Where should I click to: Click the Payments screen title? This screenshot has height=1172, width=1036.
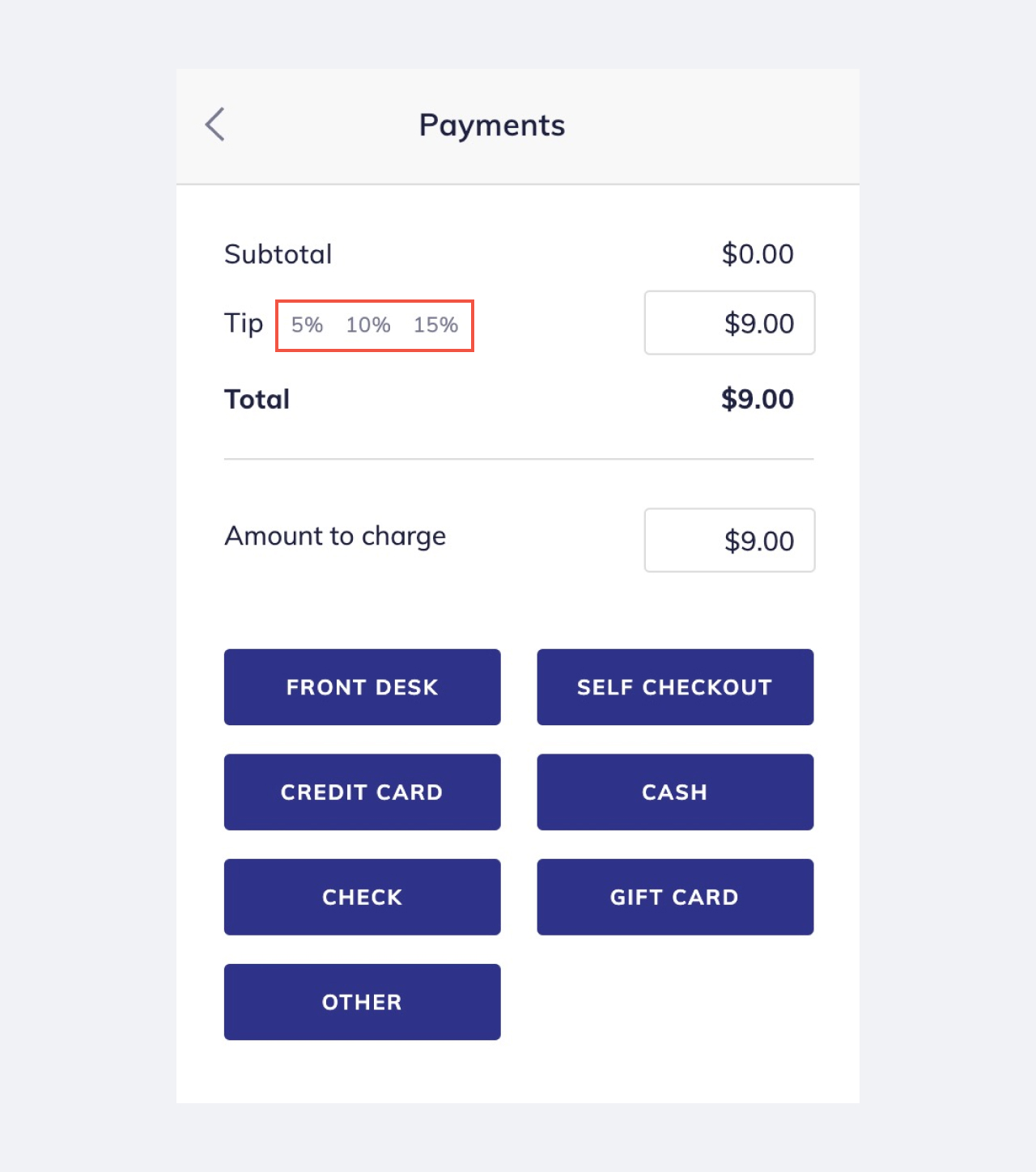coord(491,125)
